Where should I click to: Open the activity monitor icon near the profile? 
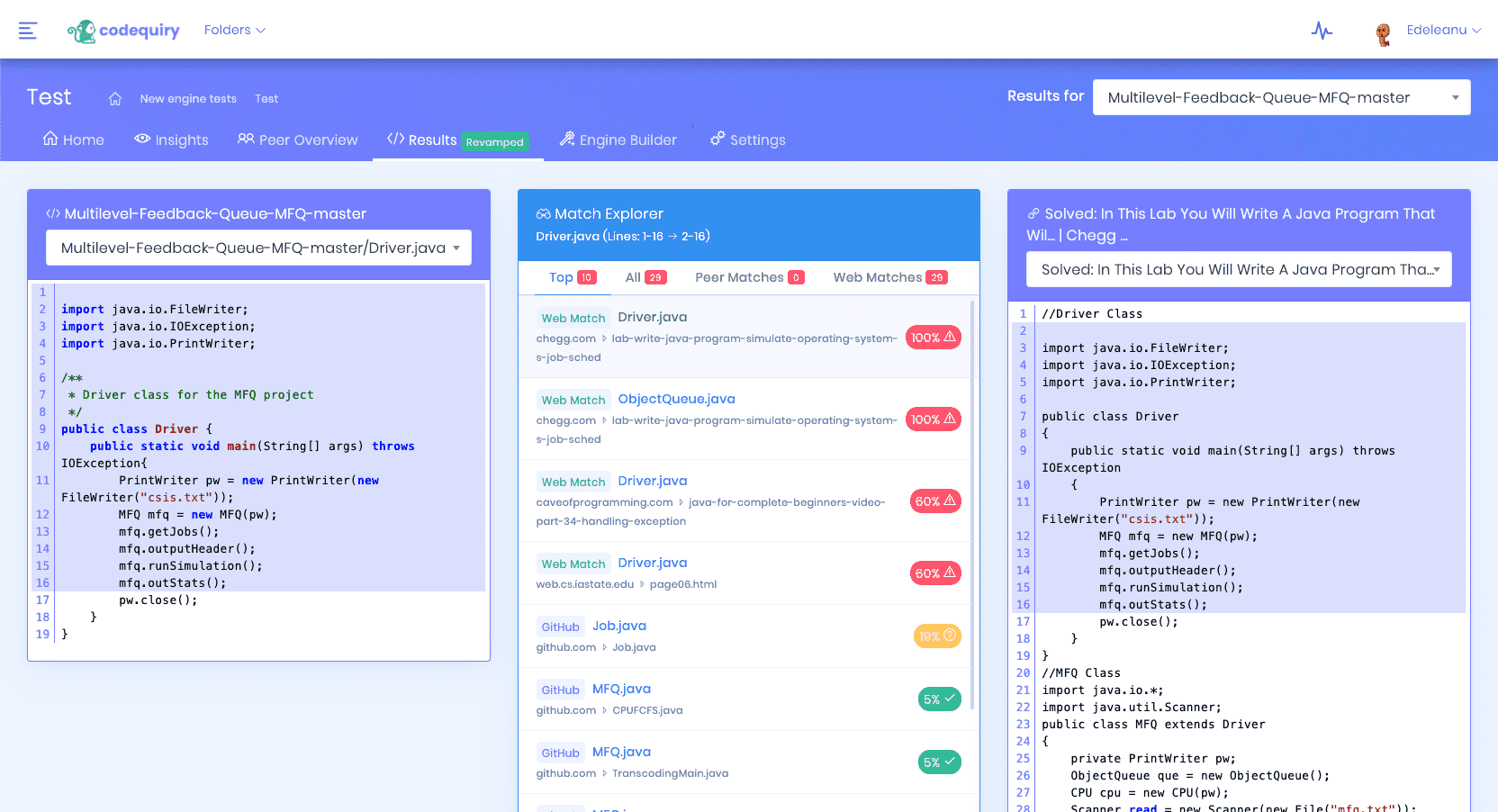[1322, 31]
